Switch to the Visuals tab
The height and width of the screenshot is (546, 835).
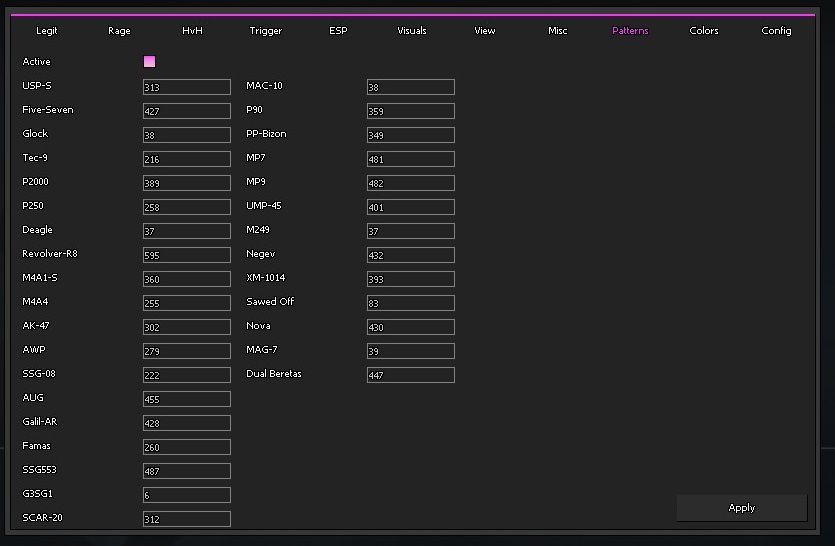[x=412, y=31]
